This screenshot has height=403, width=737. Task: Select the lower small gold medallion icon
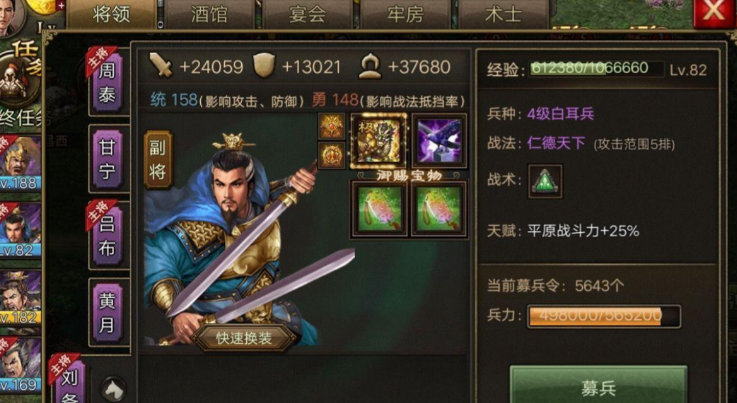(x=331, y=155)
